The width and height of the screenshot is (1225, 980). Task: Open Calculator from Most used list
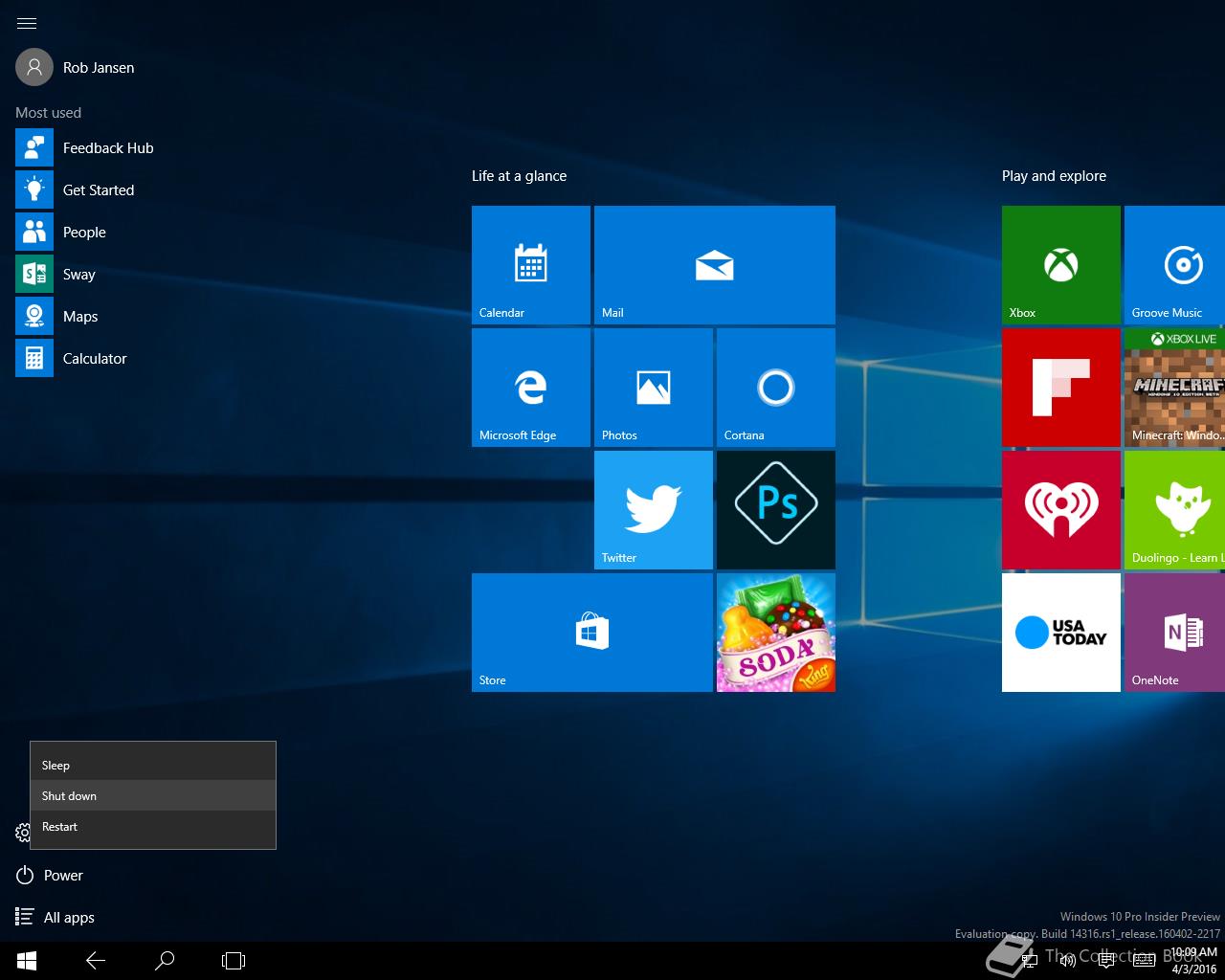click(71, 359)
